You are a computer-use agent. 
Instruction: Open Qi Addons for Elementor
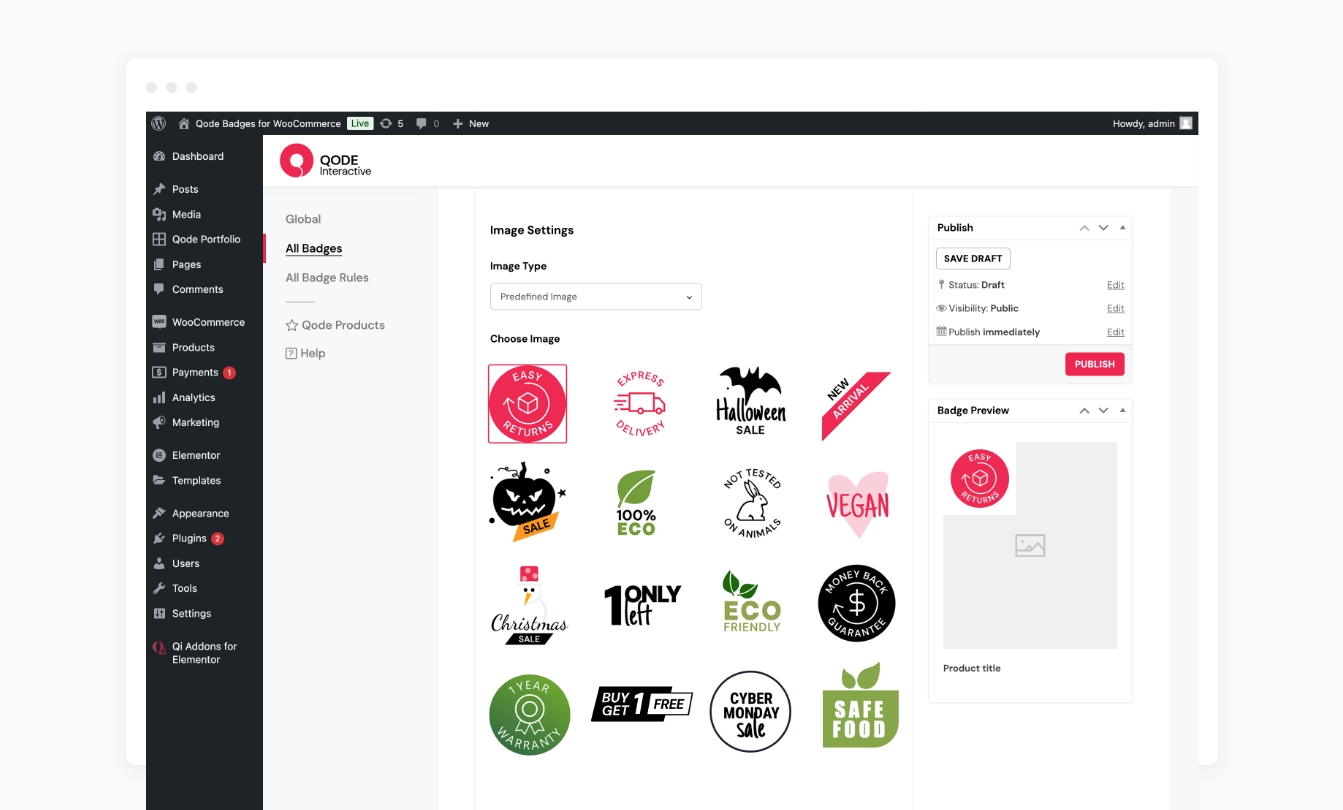point(204,653)
